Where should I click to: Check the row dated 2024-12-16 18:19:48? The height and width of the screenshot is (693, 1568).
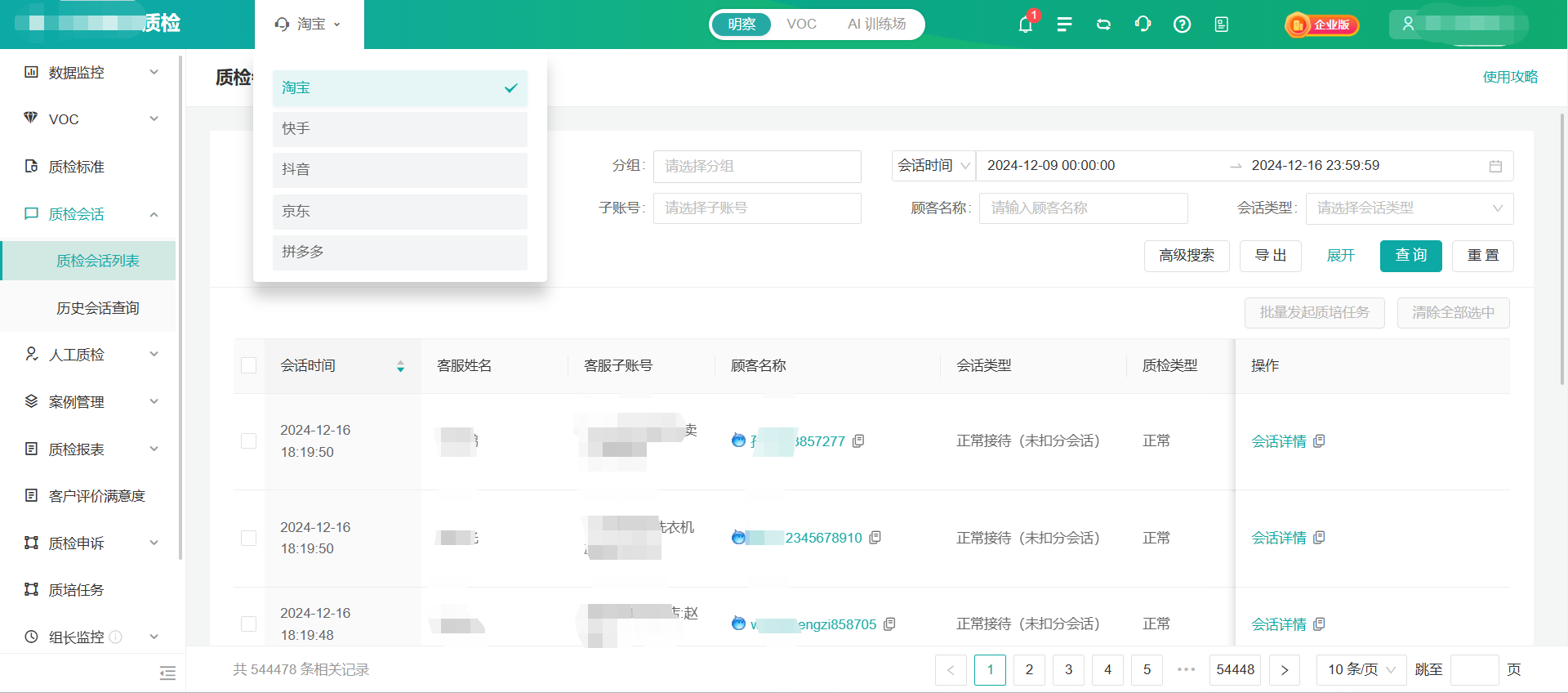click(249, 624)
